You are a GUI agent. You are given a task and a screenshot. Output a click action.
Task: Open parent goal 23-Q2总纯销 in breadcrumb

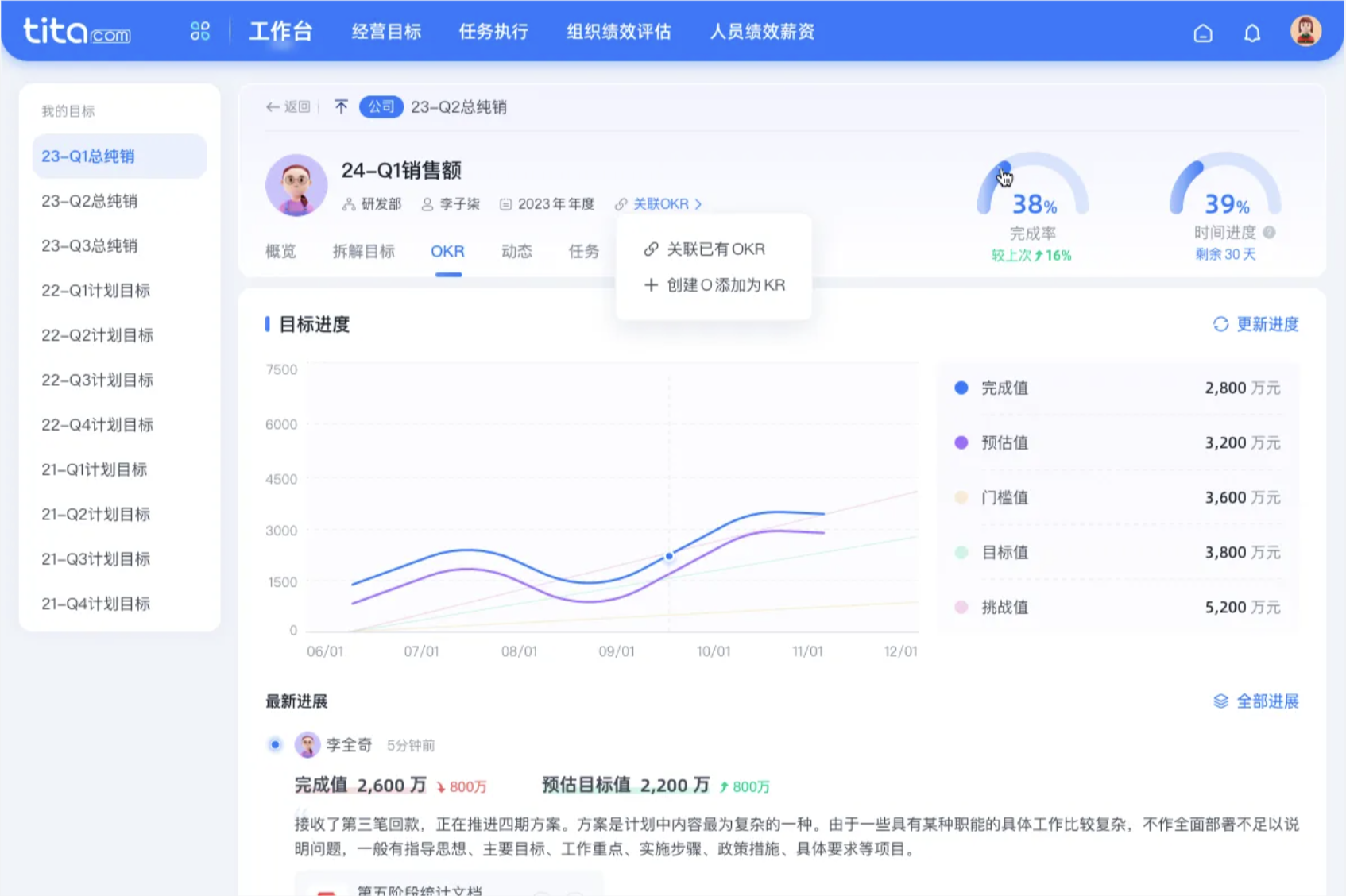click(x=458, y=107)
